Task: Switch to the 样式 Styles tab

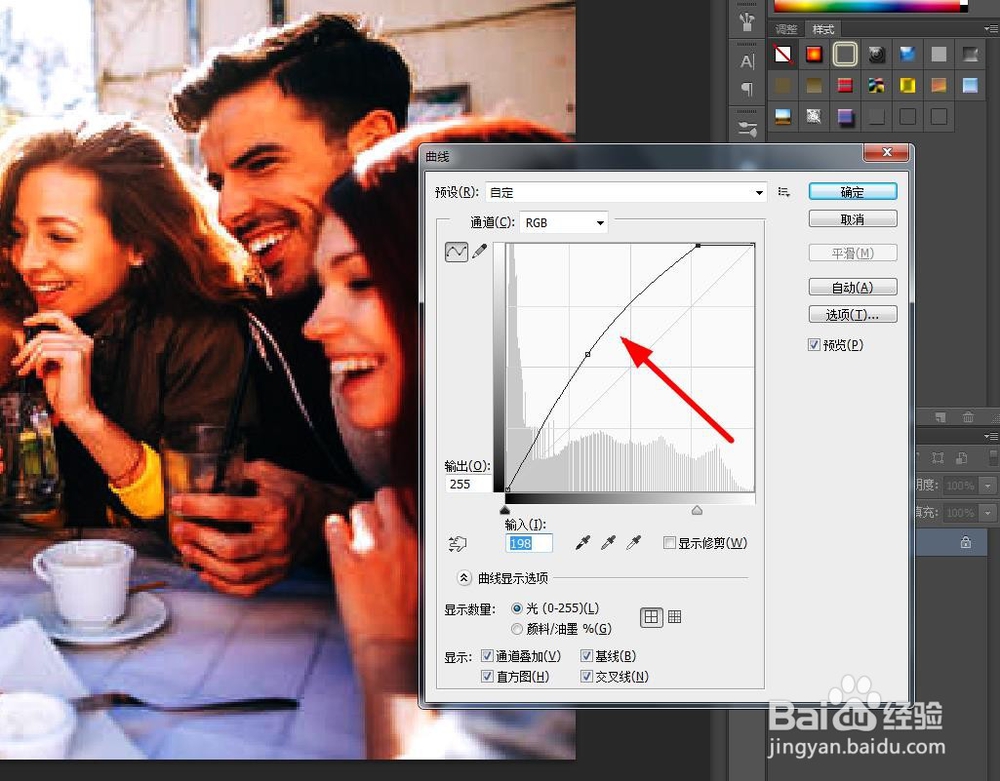Action: click(x=823, y=29)
